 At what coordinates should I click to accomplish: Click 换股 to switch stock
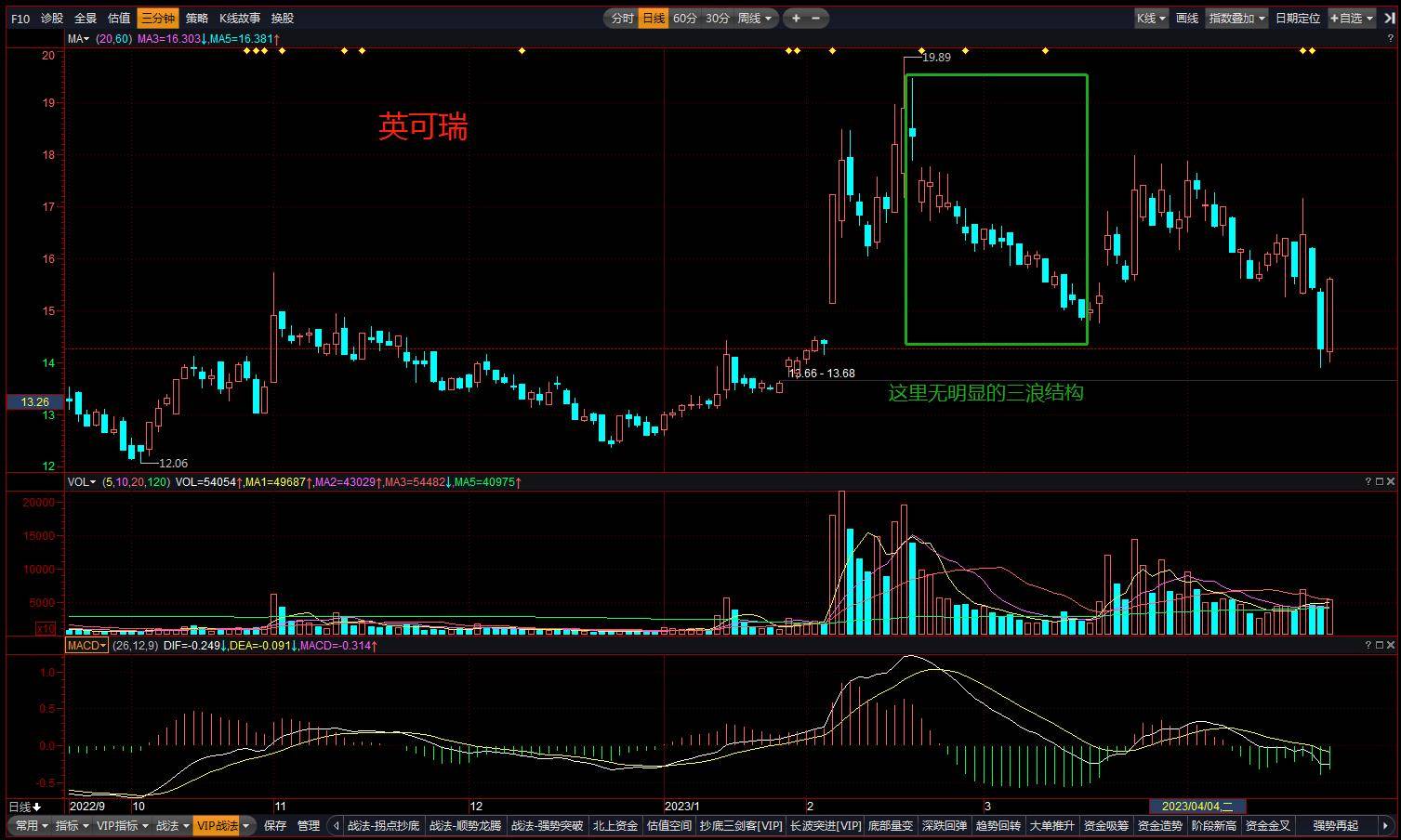coord(283,18)
